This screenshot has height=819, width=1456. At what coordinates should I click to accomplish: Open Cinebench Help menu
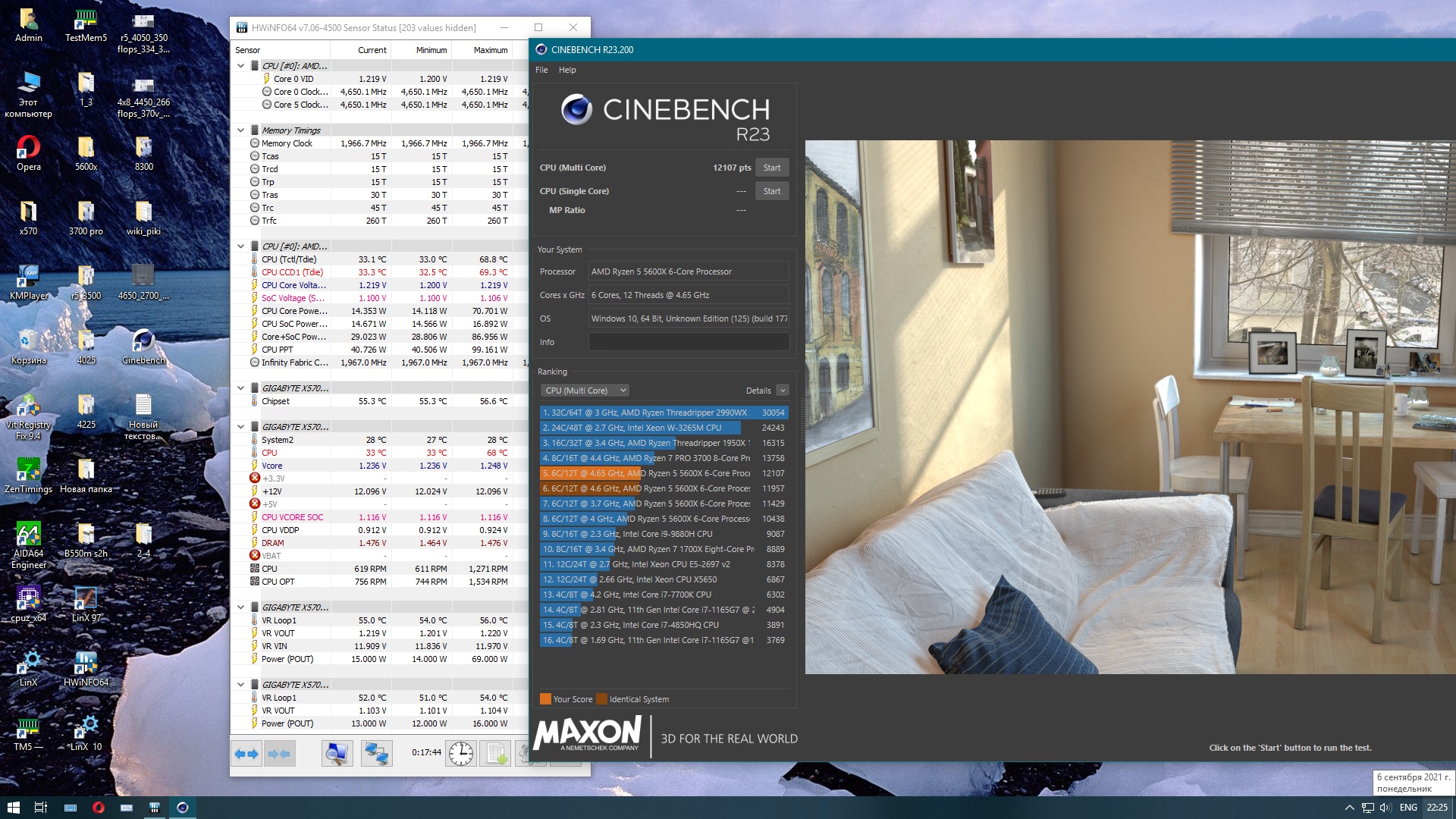[567, 70]
